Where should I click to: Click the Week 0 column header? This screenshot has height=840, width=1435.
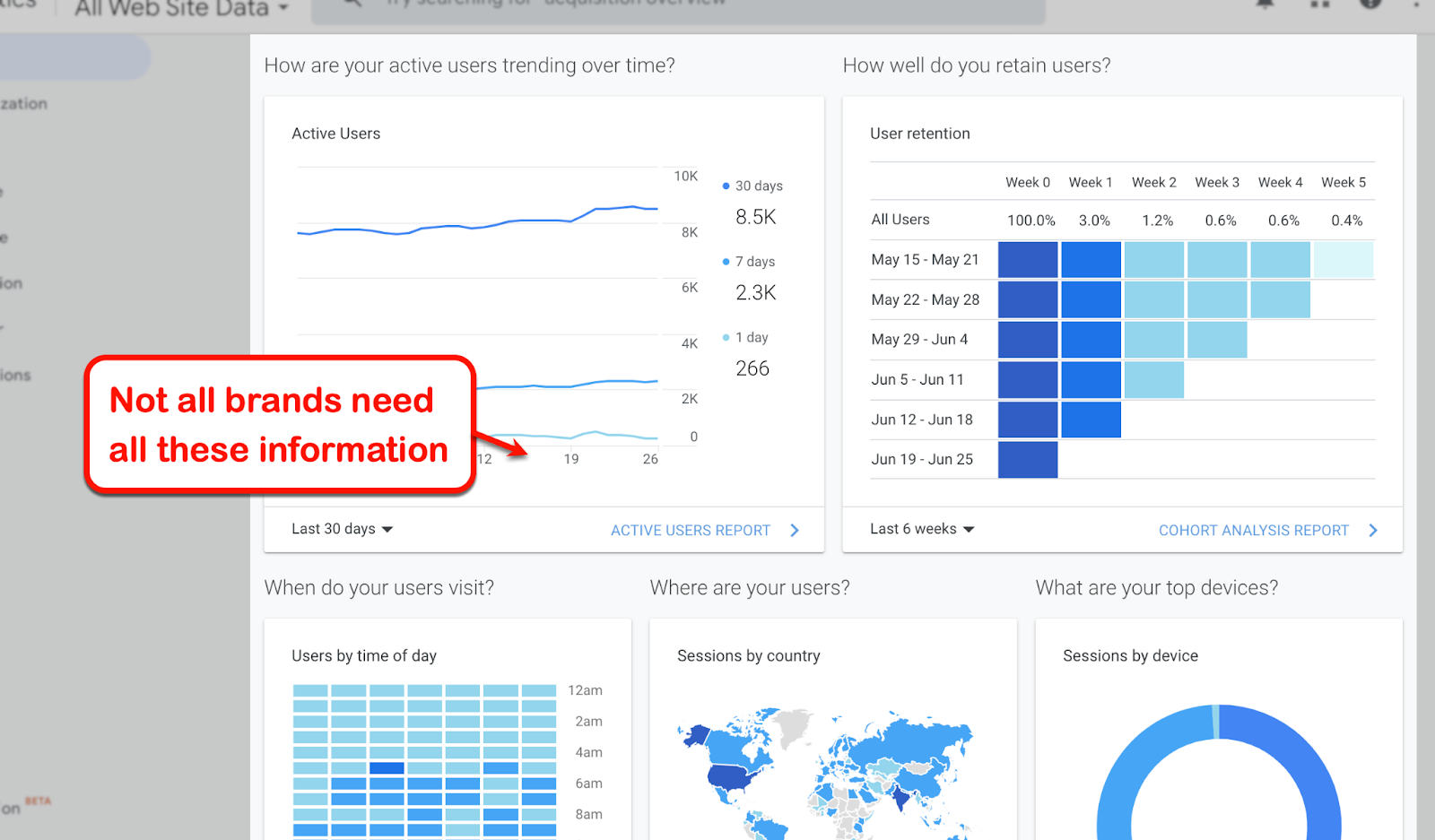(1028, 182)
